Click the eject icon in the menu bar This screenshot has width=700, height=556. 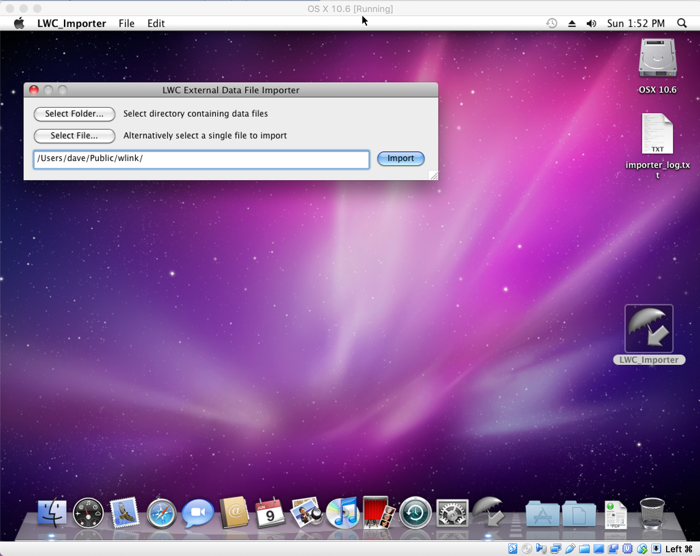pyautogui.click(x=572, y=24)
